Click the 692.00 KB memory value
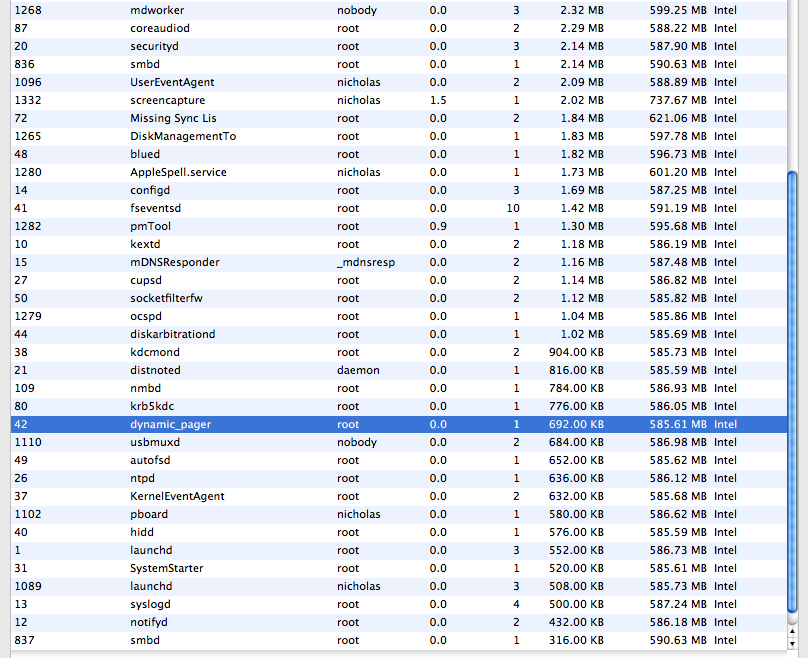This screenshot has height=658, width=808. pos(576,425)
